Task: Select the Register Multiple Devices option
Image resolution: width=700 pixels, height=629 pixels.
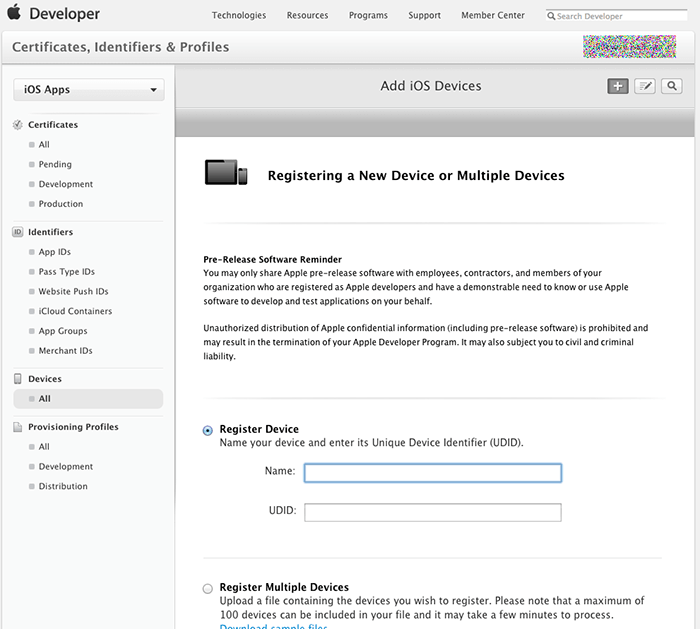Action: coord(208,588)
